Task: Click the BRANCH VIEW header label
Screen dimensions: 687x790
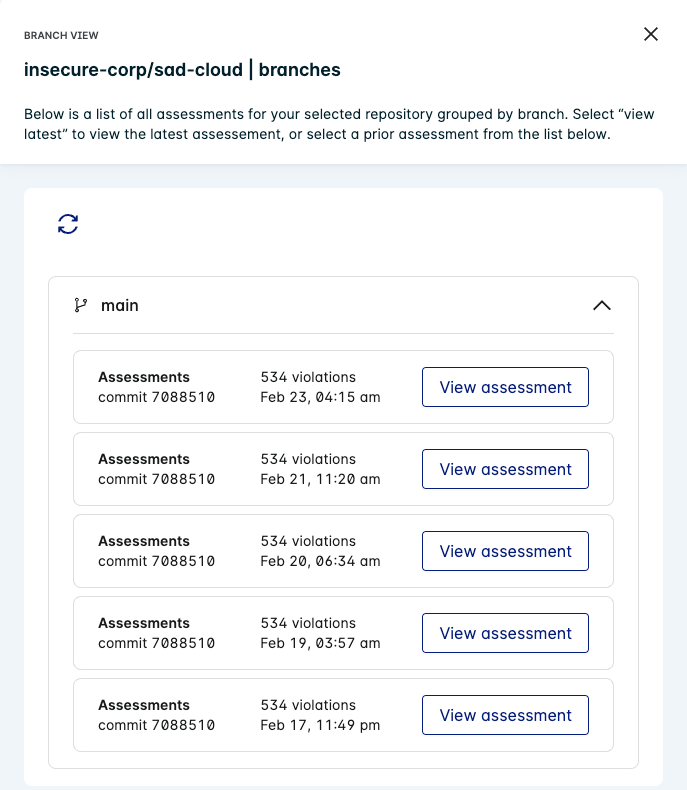Action: coord(61,35)
